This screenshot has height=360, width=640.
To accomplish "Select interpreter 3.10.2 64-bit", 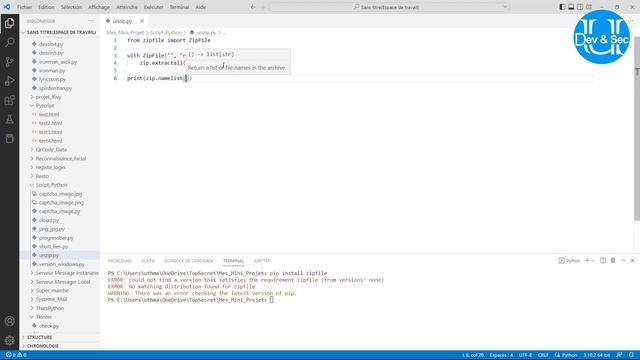I will [x=596, y=355].
